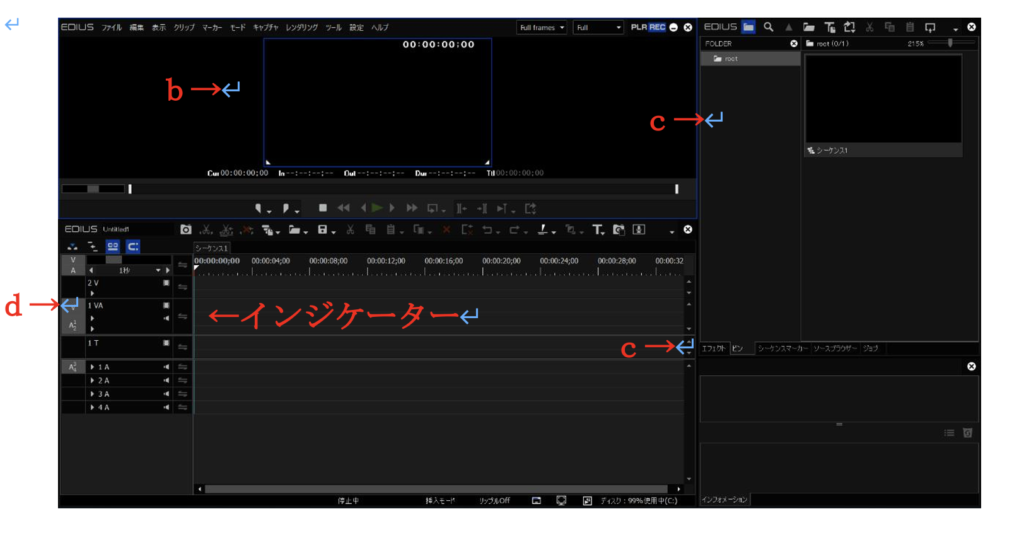Screen dimensions: 1024x538
Task: Open the レンダリング menu
Action: (302, 27)
